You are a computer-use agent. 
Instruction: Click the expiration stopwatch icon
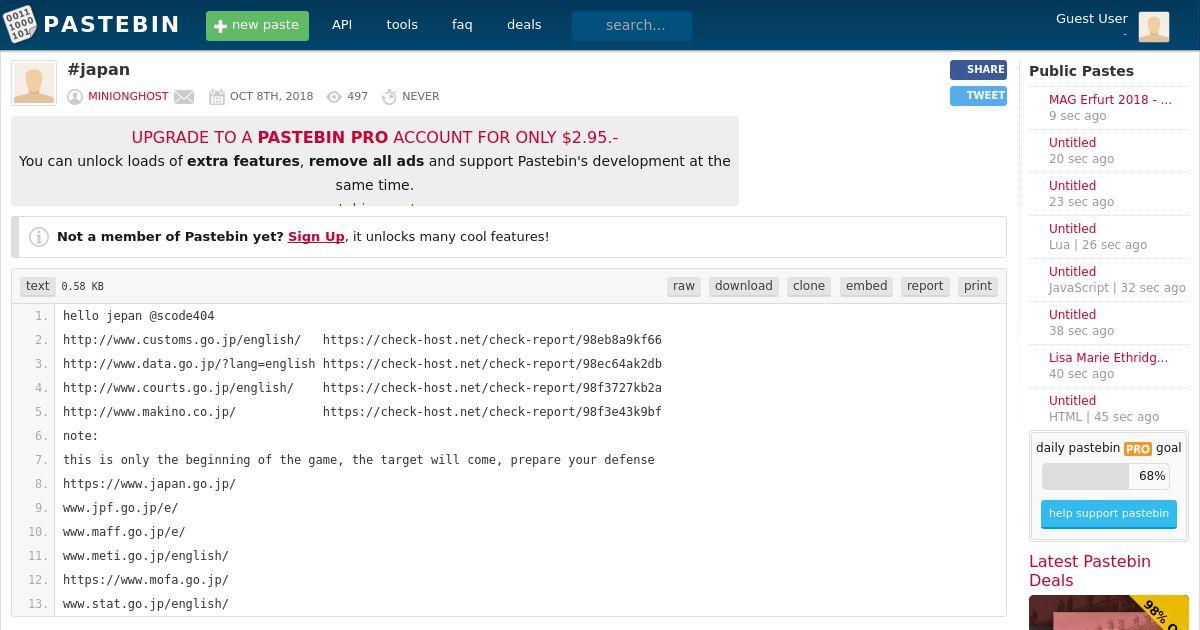click(x=389, y=97)
